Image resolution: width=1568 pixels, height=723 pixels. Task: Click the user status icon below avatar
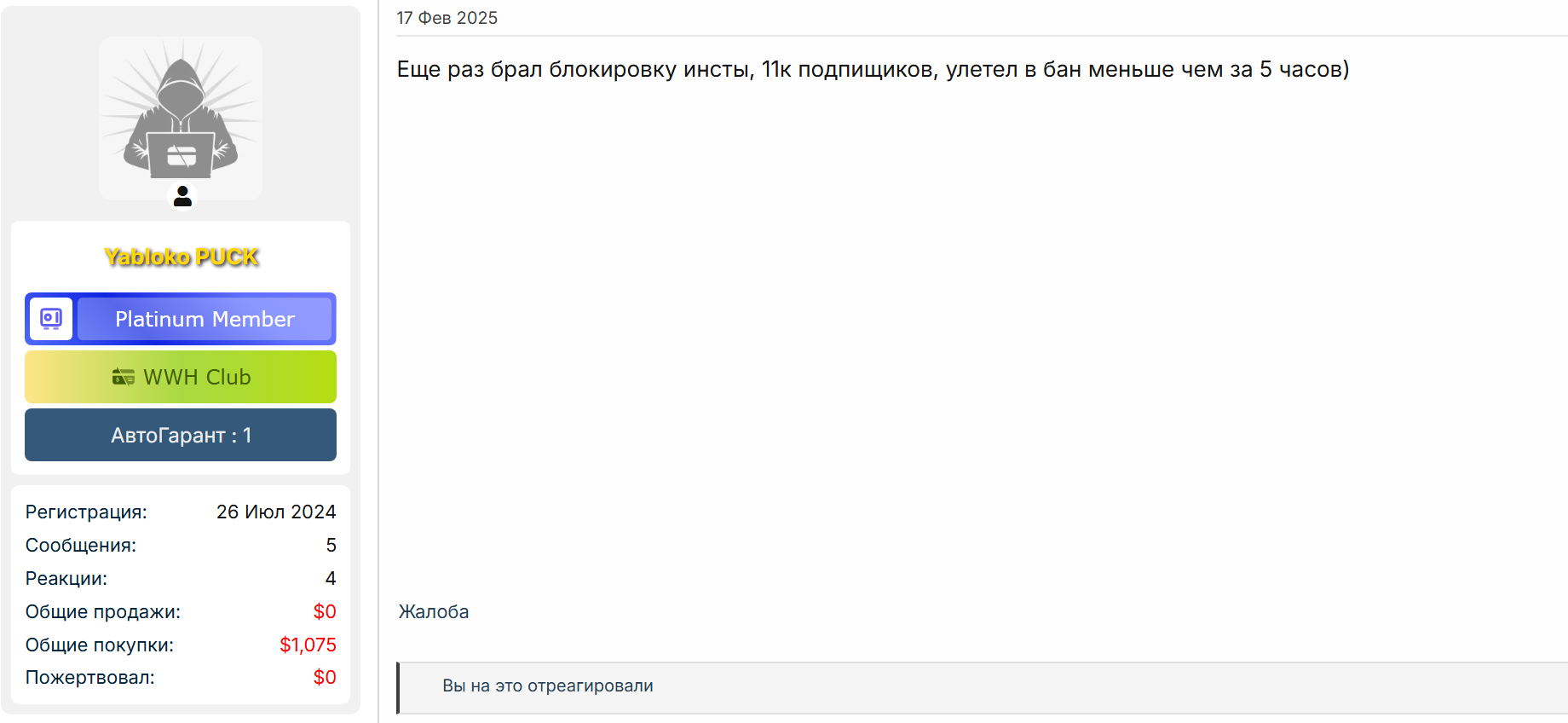[x=182, y=196]
